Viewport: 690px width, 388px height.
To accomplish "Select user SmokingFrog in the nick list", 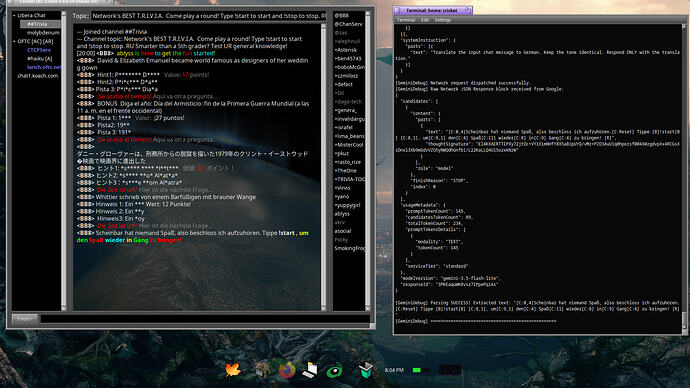I will (x=349, y=249).
